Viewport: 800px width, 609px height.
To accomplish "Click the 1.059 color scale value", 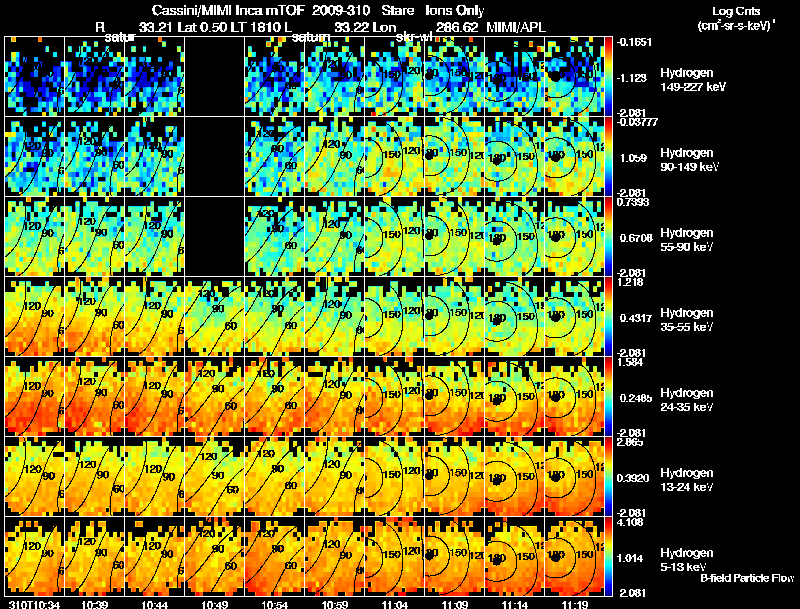I will (633, 158).
